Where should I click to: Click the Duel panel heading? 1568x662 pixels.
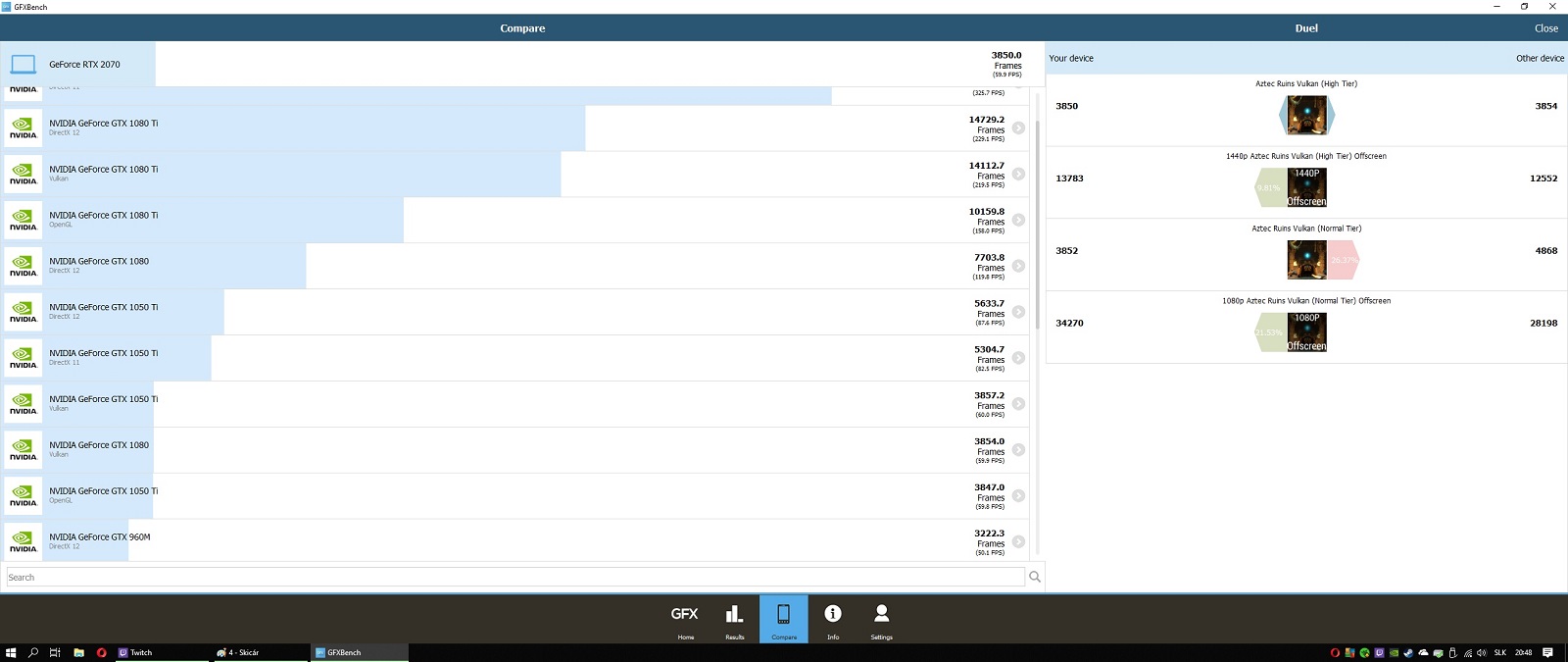click(x=1305, y=28)
